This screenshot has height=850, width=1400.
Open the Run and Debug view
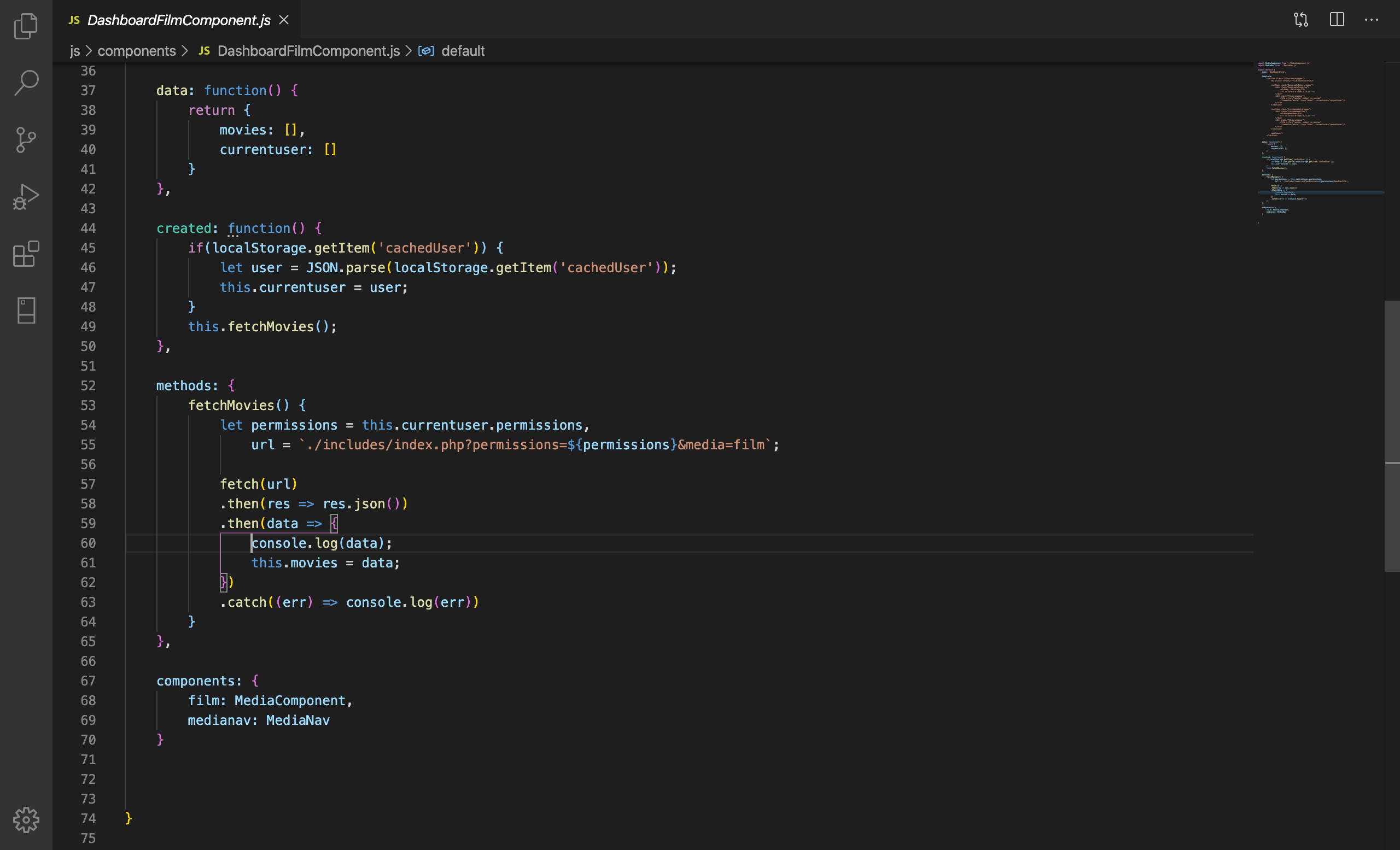(x=26, y=196)
